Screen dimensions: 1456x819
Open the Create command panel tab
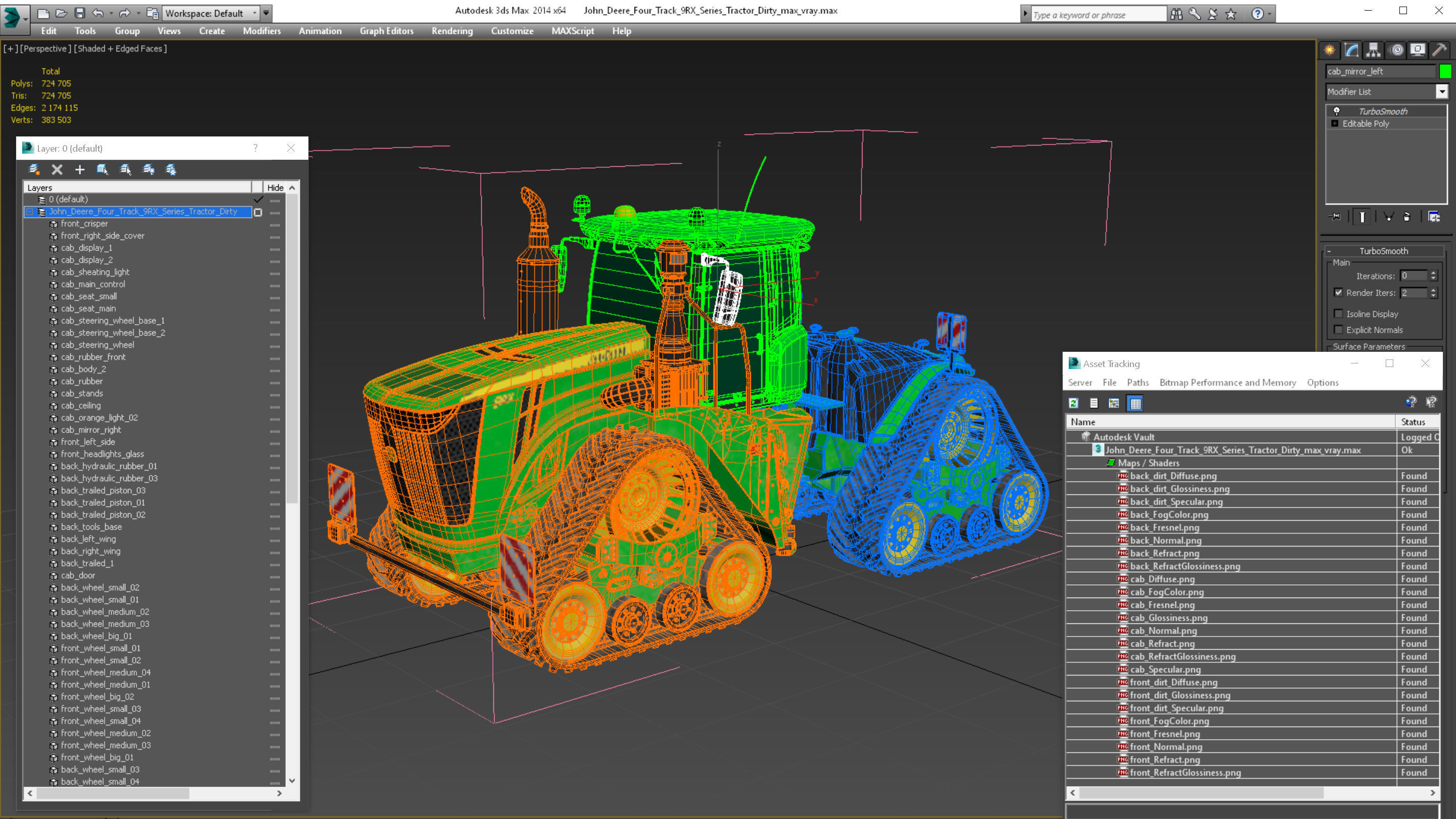[1330, 50]
